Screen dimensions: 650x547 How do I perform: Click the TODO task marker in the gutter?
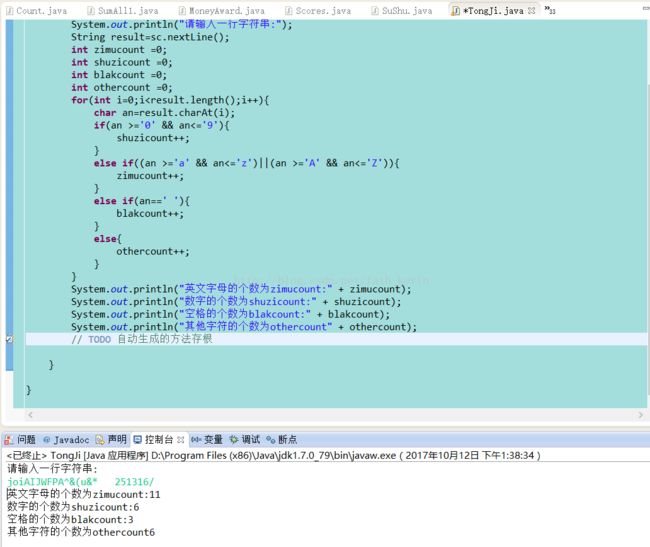(9, 340)
